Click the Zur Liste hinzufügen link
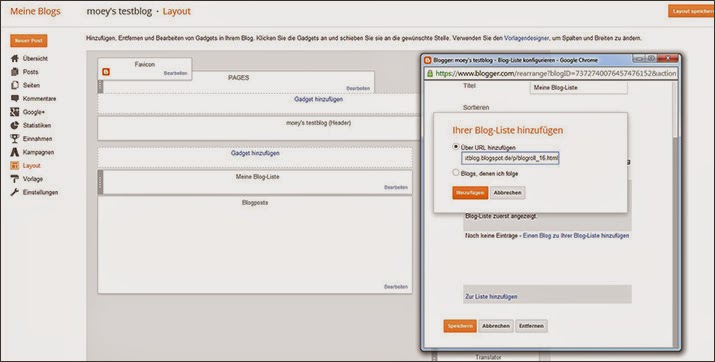715x362 pixels. (491, 297)
